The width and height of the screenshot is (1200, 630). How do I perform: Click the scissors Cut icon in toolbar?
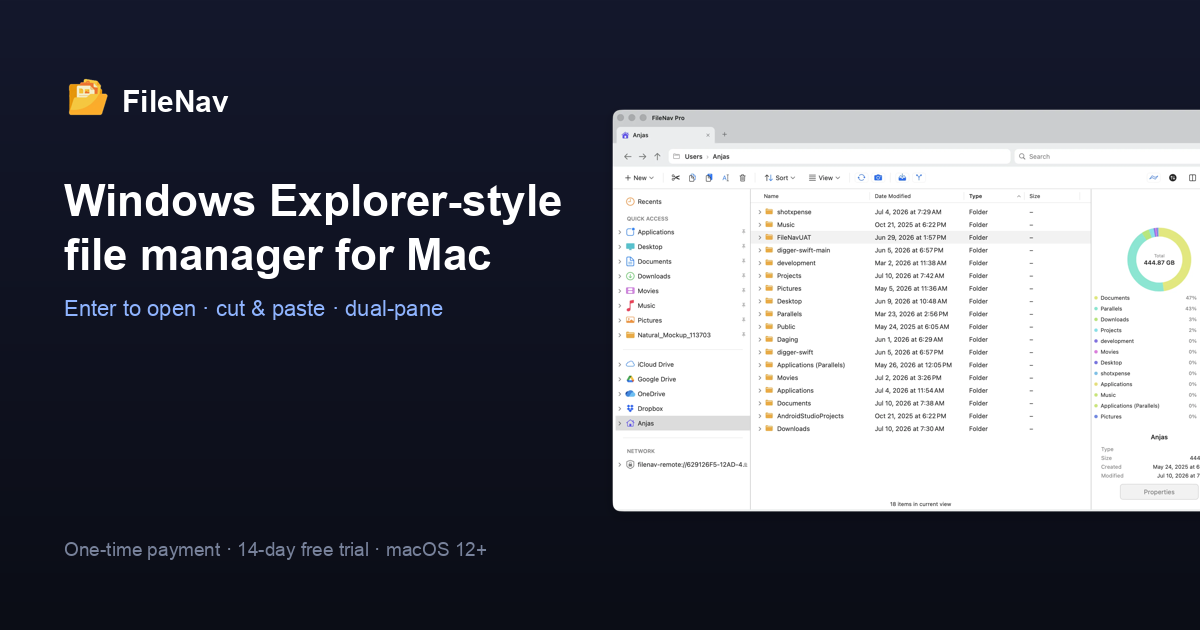[676, 178]
